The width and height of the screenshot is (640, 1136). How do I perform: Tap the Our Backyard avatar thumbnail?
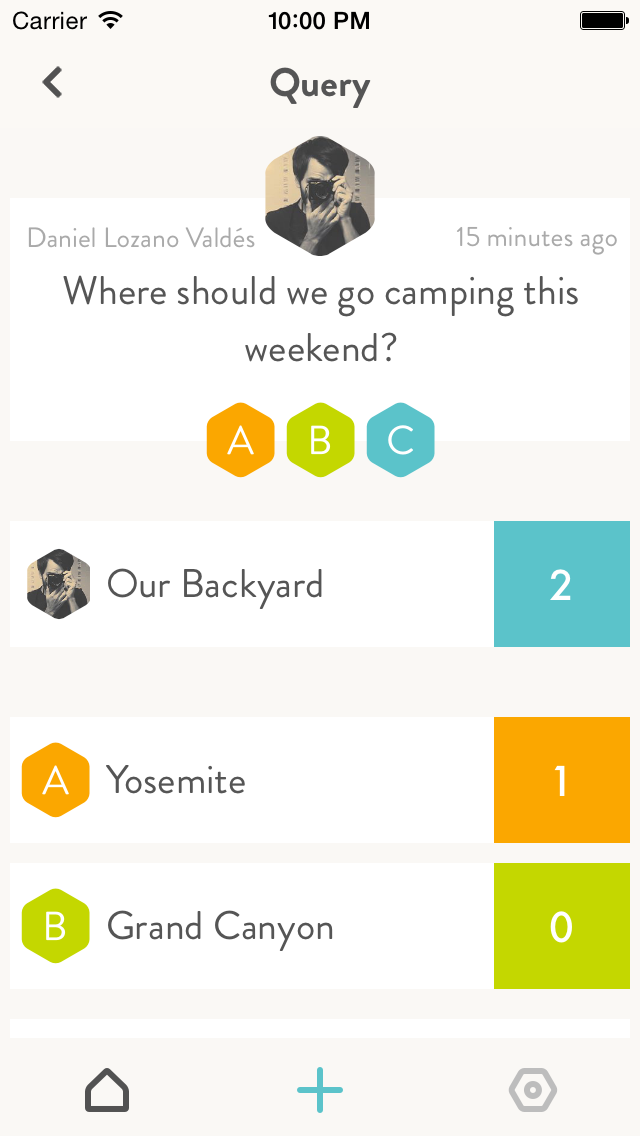point(58,584)
